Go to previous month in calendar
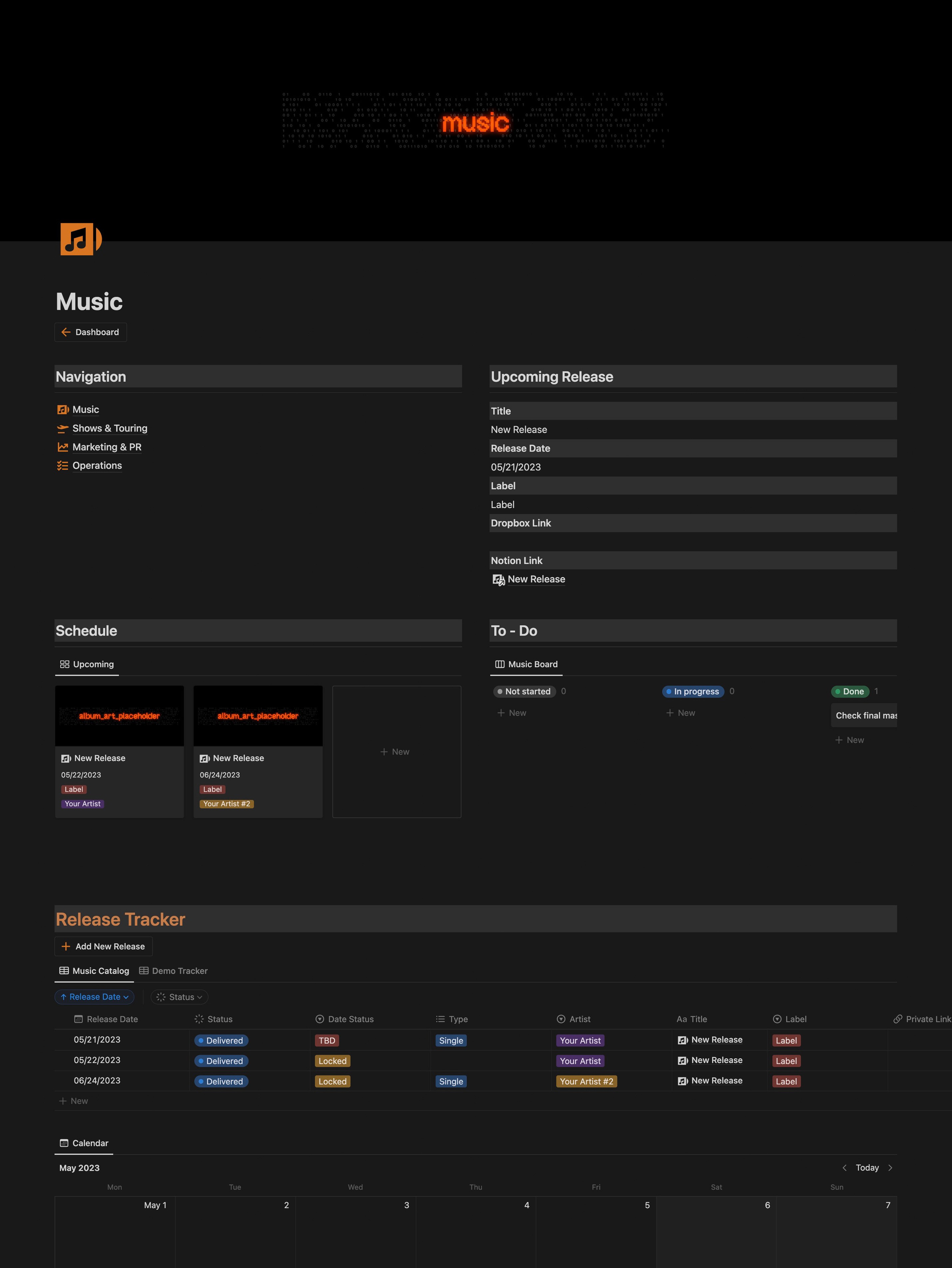 (x=844, y=1168)
